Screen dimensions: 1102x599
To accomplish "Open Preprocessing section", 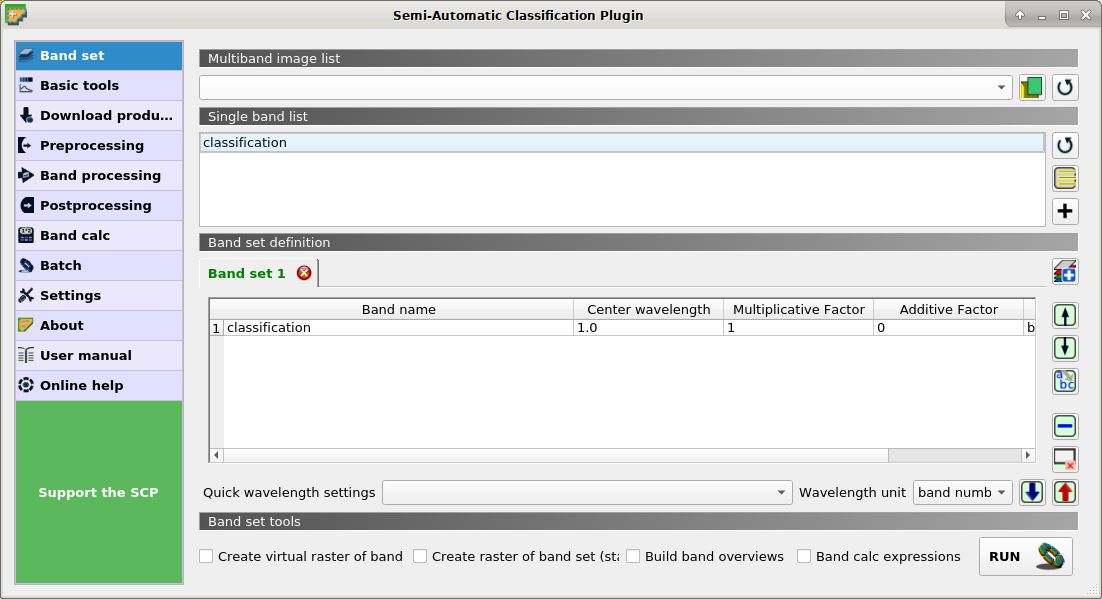I will pos(98,146).
